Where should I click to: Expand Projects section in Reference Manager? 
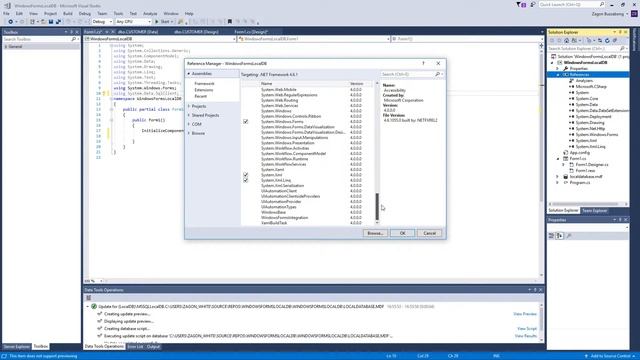189,106
